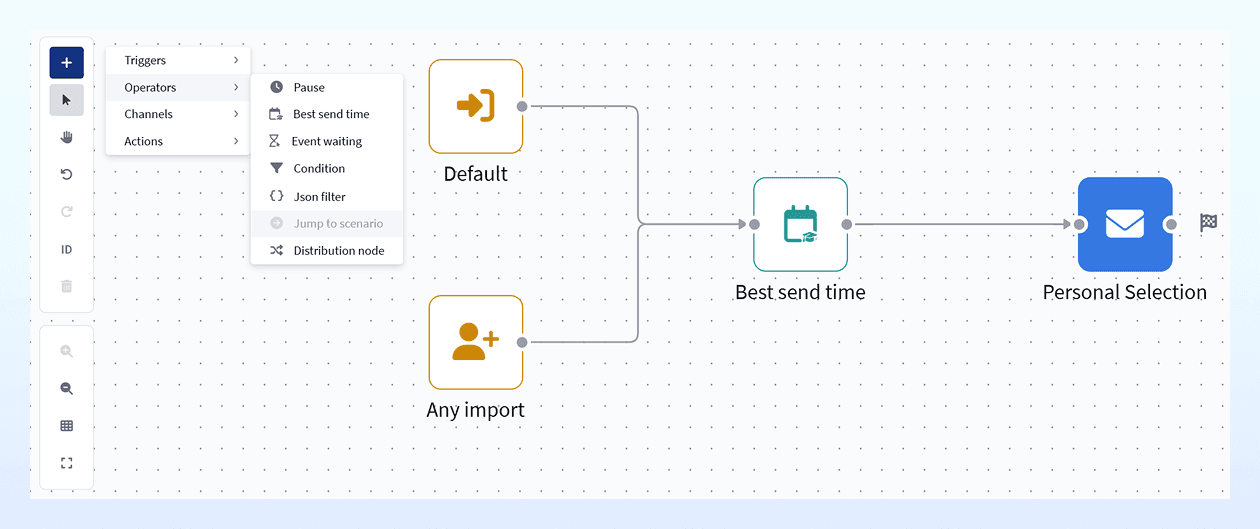Click the Json filter braces icon
1260x529 pixels.
coord(277,196)
